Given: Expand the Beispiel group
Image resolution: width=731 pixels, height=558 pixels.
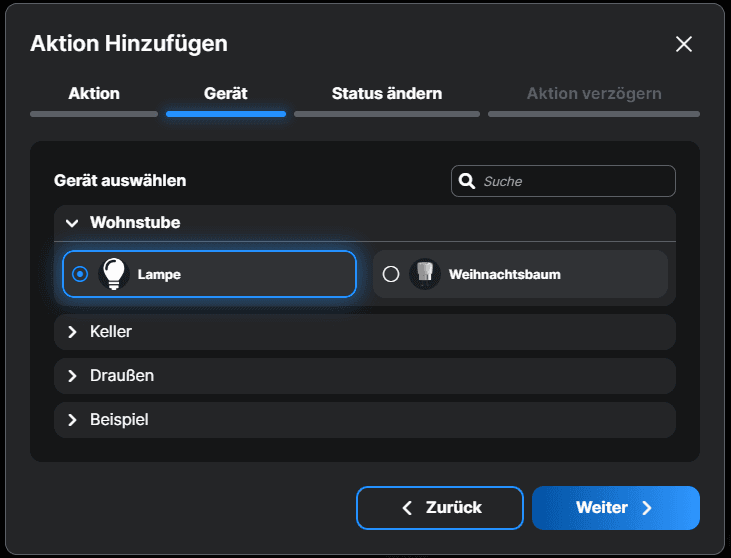Looking at the screenshot, I should pyautogui.click(x=72, y=420).
